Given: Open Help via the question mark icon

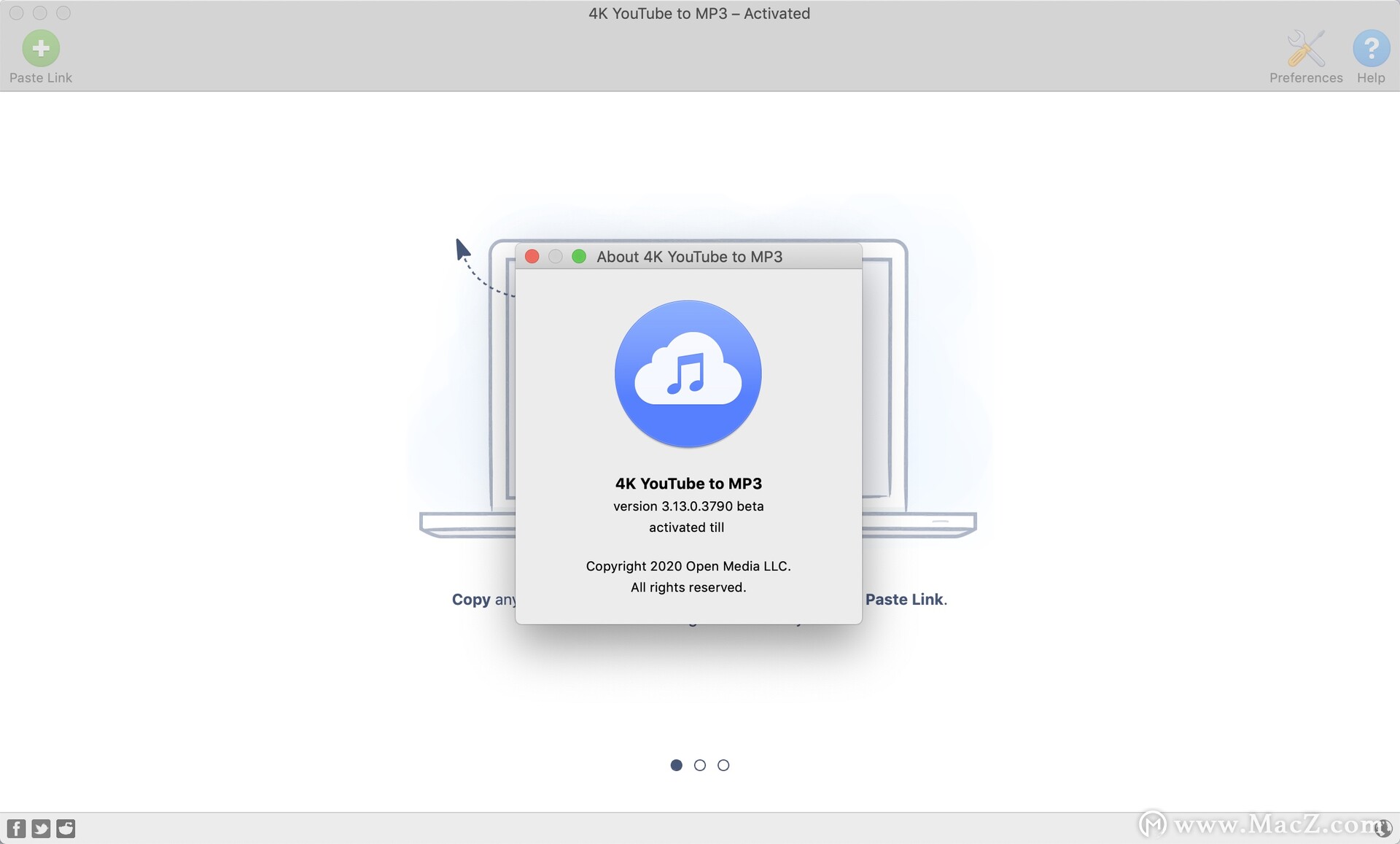Looking at the screenshot, I should 1371,48.
